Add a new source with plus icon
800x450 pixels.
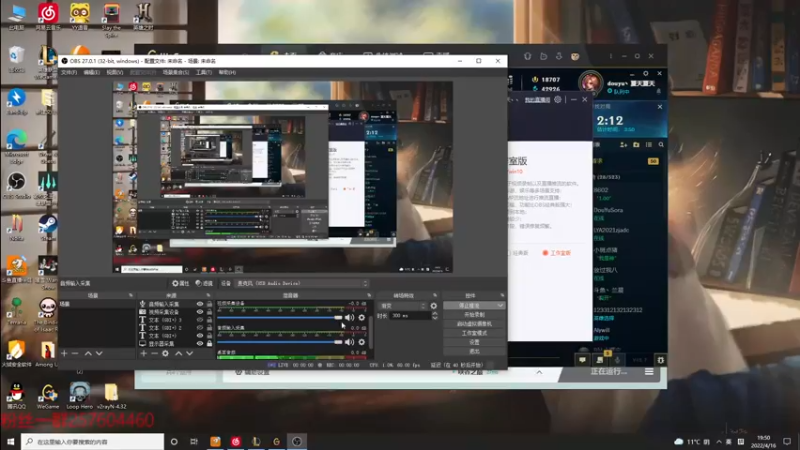coord(143,353)
